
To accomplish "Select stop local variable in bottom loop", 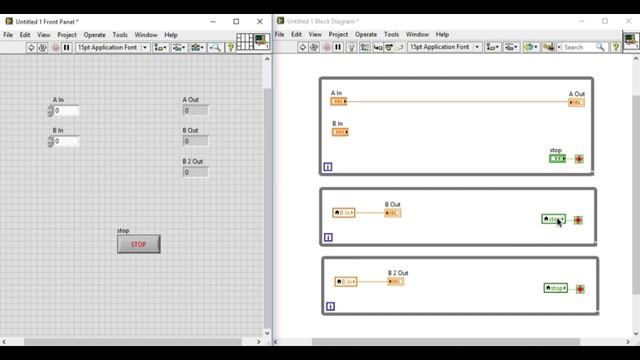I will [x=556, y=288].
